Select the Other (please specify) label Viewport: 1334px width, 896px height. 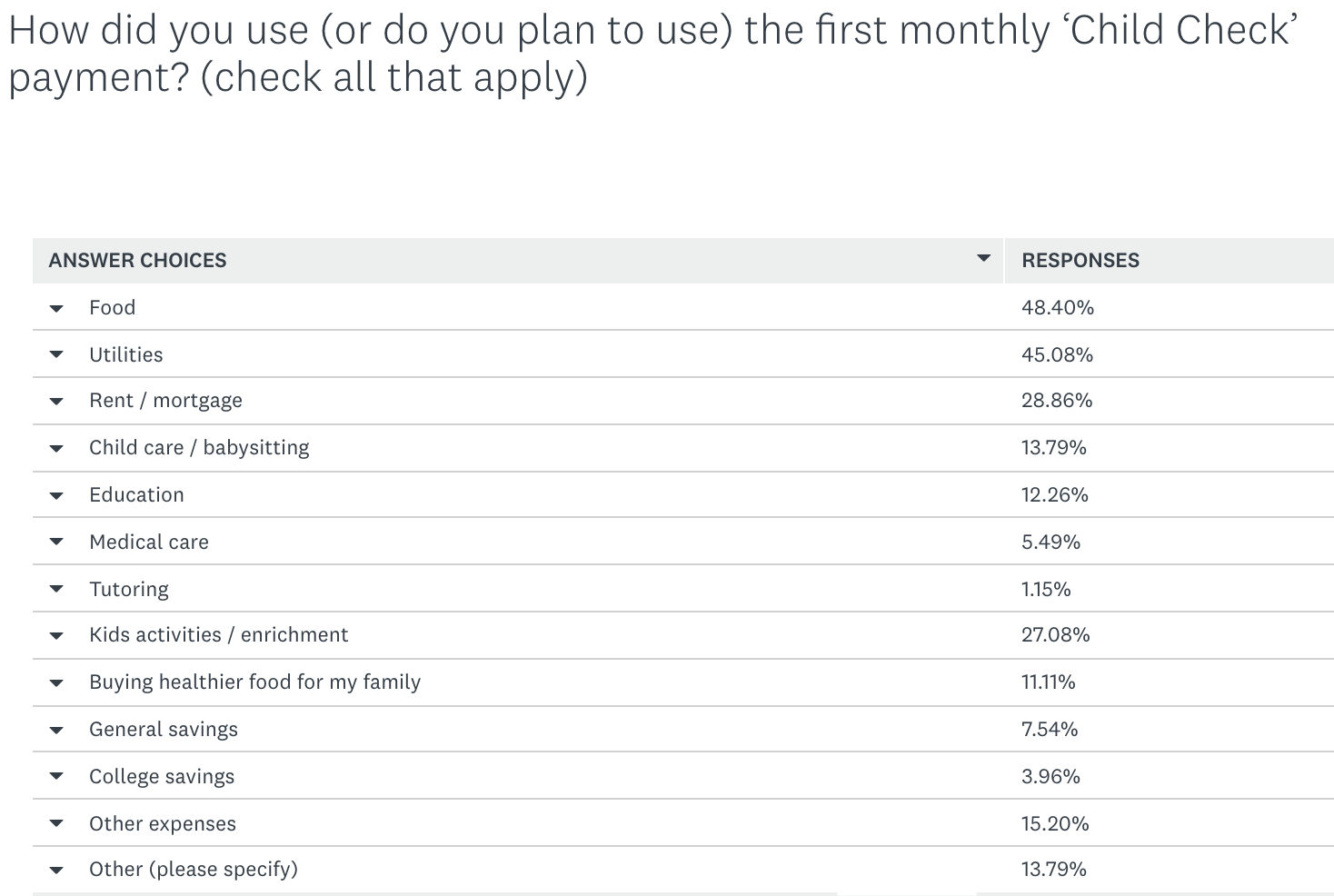click(193, 869)
